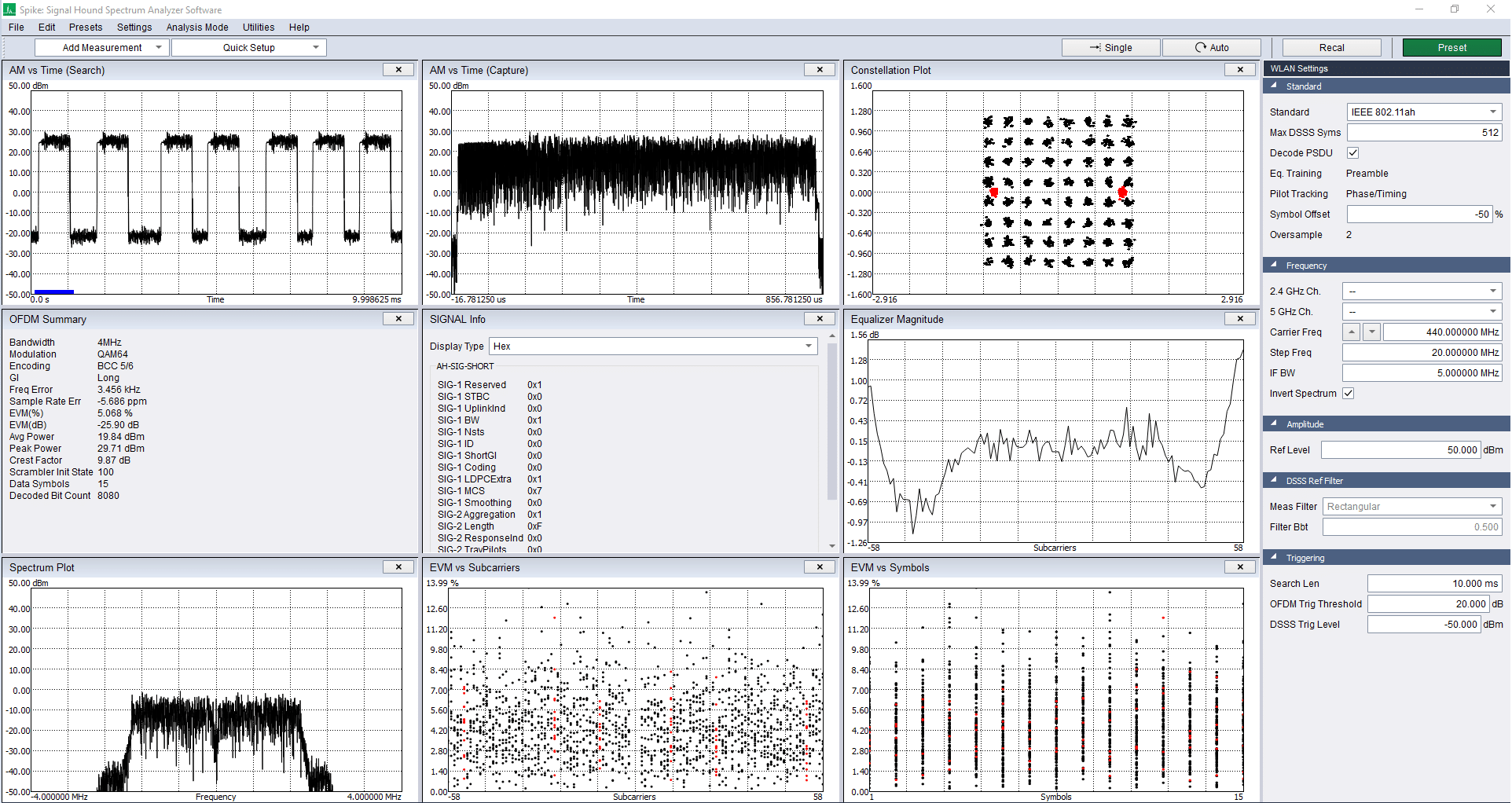This screenshot has height=803, width=1512.
Task: Open the Analysis Mode menu
Action: (x=196, y=27)
